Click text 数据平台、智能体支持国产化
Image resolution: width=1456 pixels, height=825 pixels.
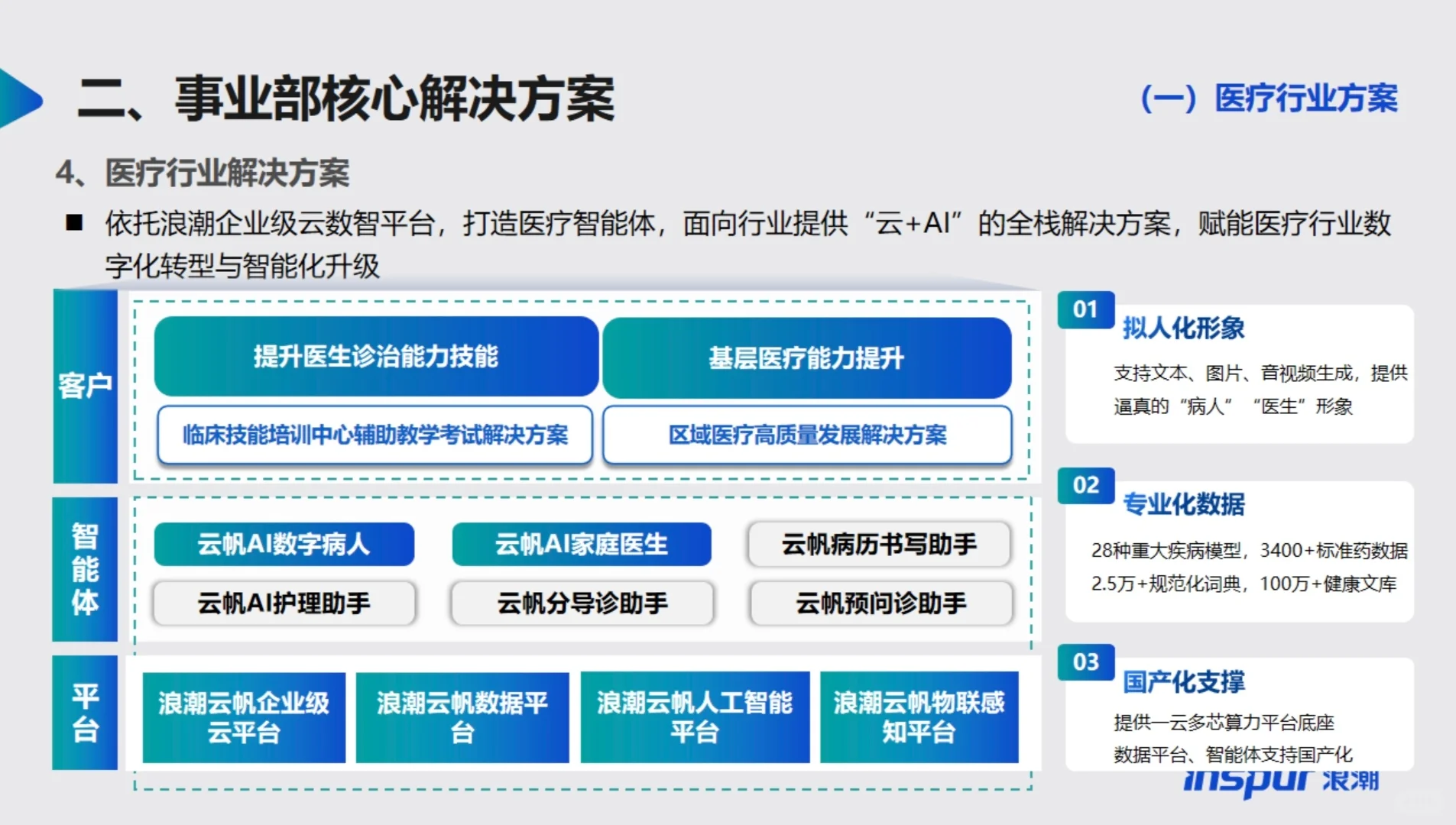click(1233, 755)
